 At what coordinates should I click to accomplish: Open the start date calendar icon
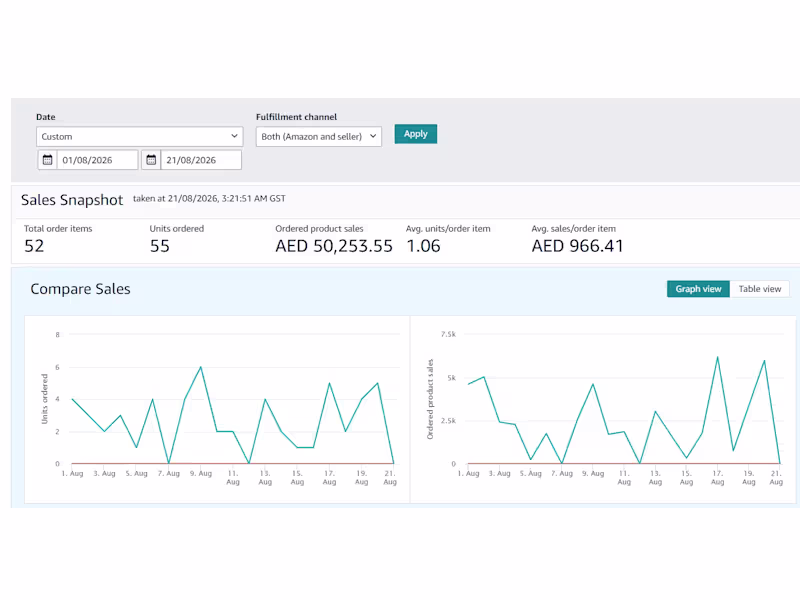(47, 160)
